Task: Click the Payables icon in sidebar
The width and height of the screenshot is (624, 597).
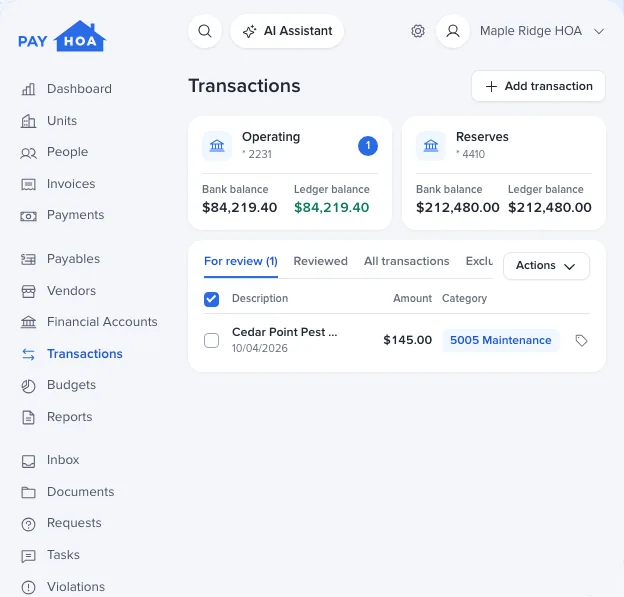Action: tap(28, 259)
